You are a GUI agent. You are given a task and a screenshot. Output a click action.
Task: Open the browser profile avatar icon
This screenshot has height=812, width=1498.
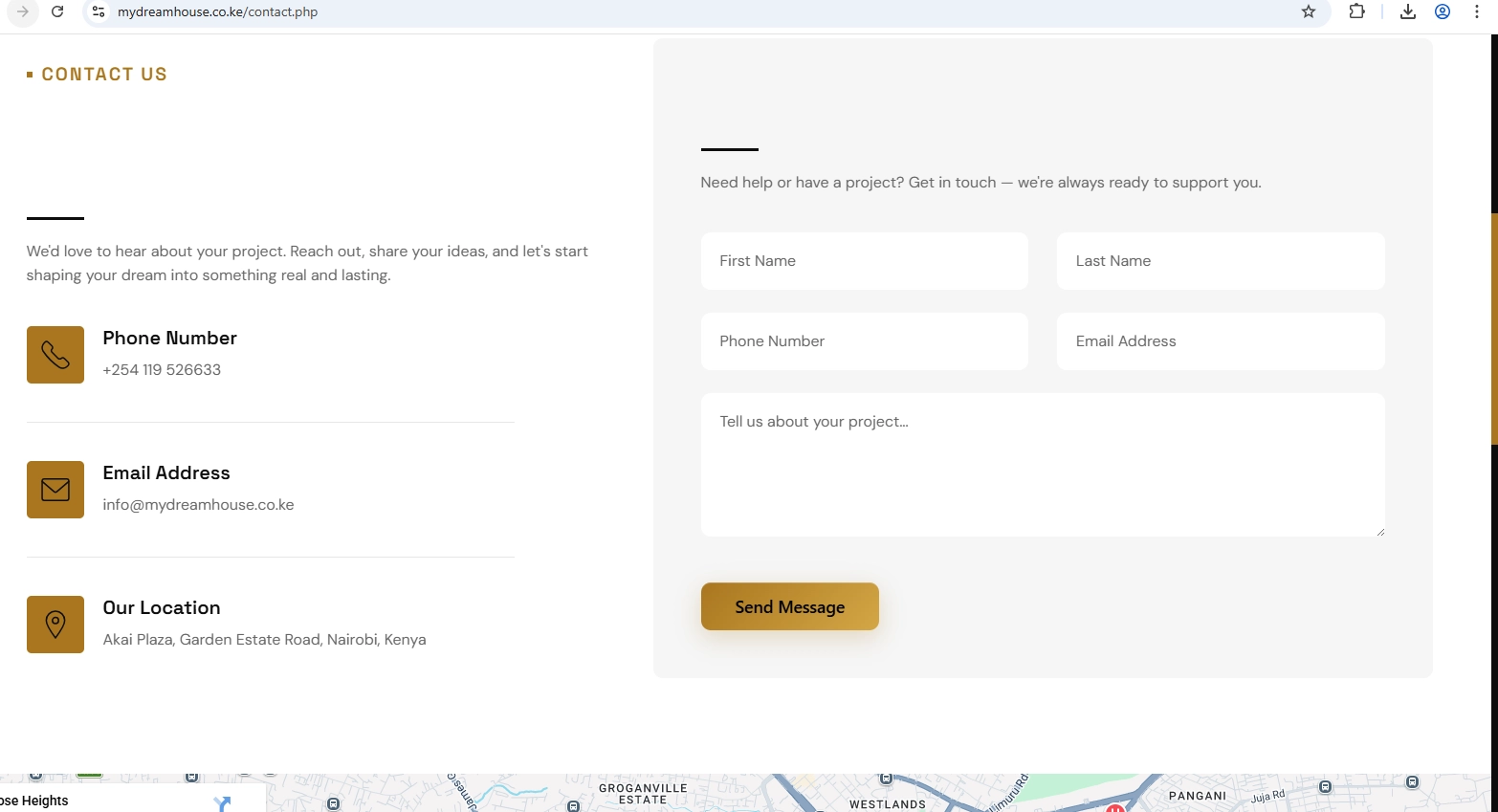(x=1443, y=11)
